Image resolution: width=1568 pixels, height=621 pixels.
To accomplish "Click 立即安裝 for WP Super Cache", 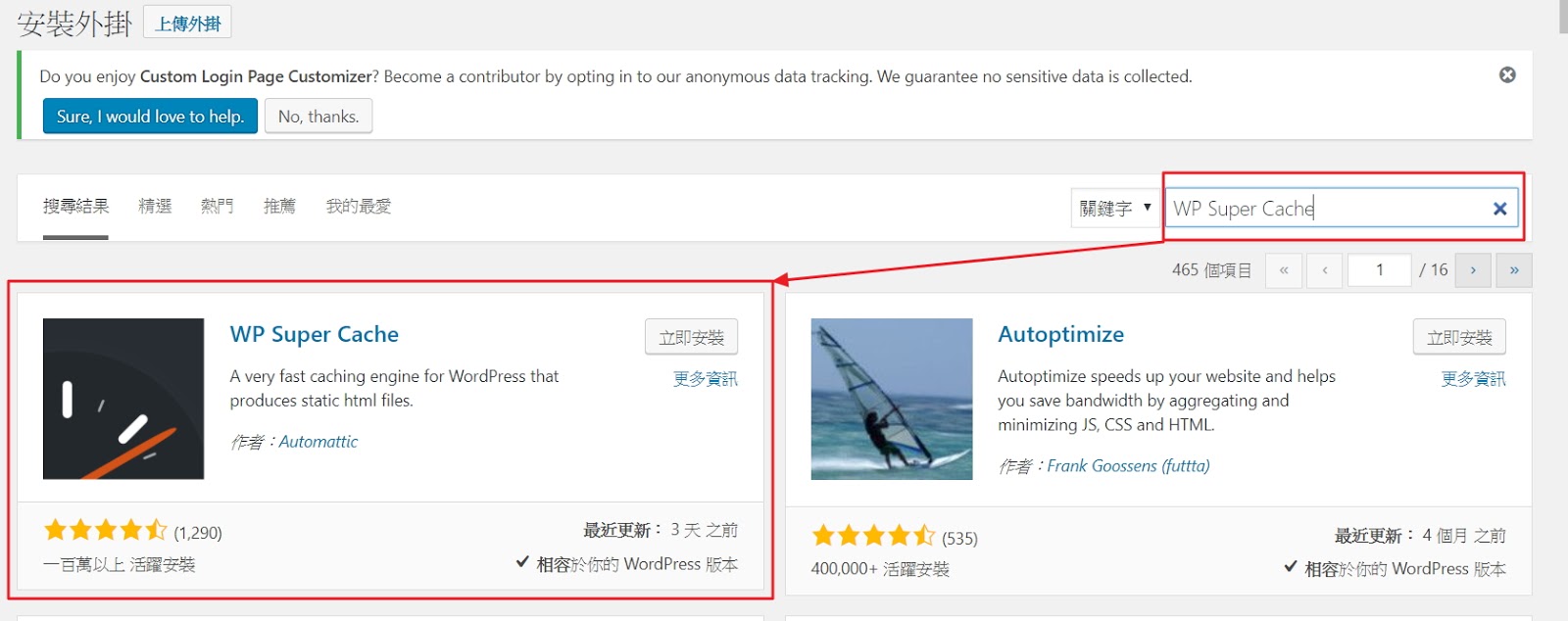I will tap(691, 337).
